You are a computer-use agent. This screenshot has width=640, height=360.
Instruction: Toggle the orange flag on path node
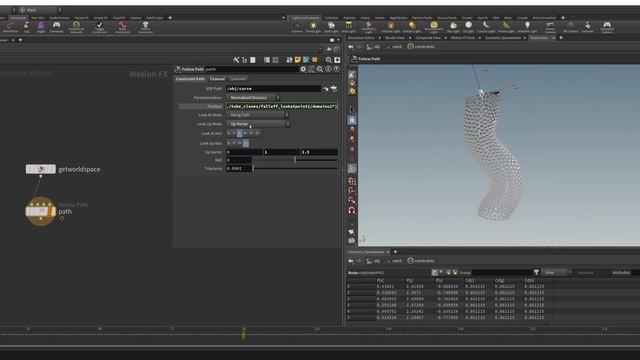(x=51, y=211)
